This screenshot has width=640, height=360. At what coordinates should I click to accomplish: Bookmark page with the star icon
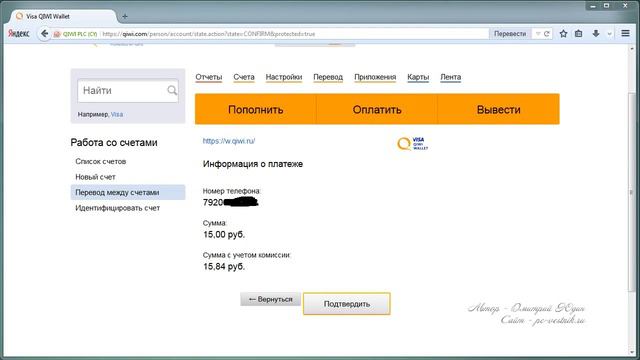point(563,34)
